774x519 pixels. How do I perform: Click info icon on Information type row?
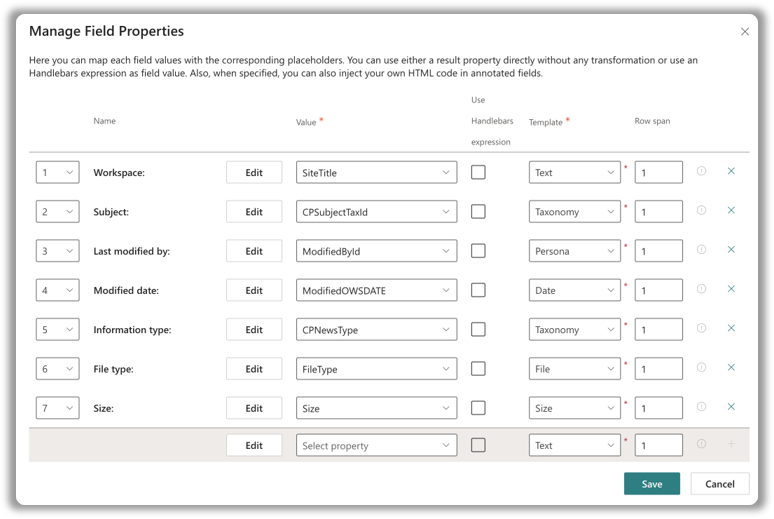point(701,328)
